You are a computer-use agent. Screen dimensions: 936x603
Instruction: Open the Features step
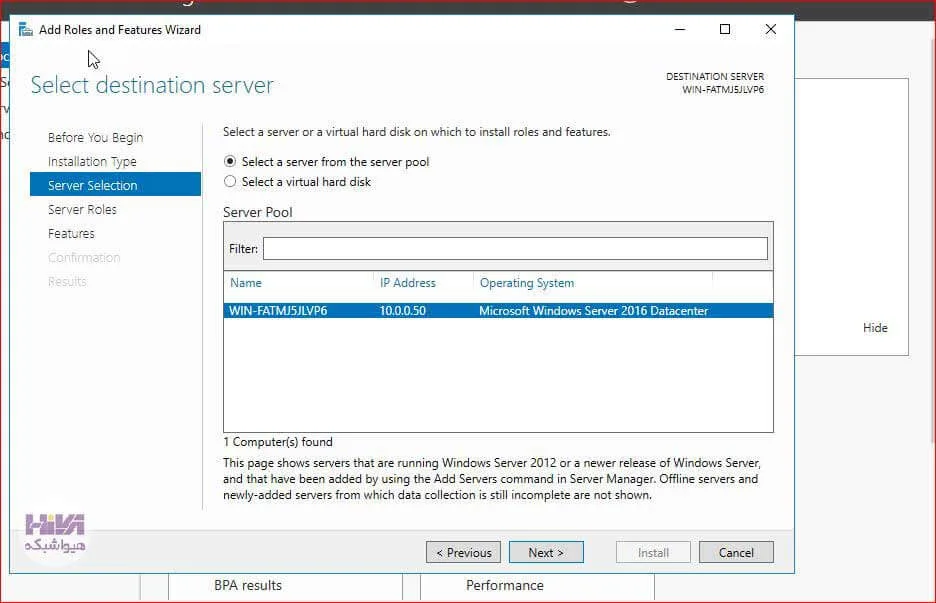(x=71, y=233)
